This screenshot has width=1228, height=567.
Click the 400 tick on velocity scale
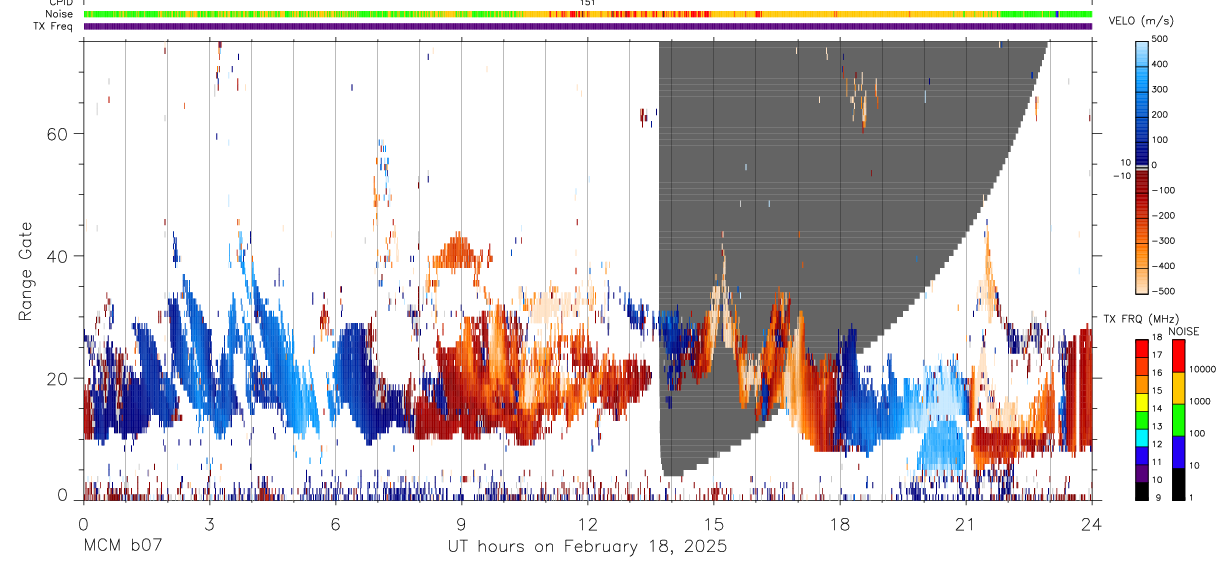pyautogui.click(x=1162, y=64)
